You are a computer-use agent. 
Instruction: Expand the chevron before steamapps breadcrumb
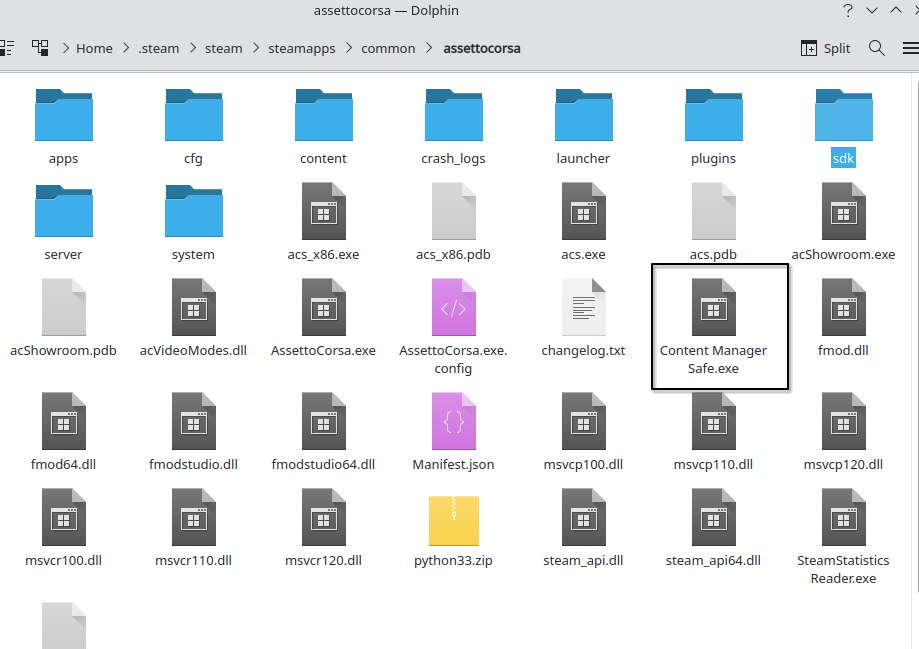point(256,48)
